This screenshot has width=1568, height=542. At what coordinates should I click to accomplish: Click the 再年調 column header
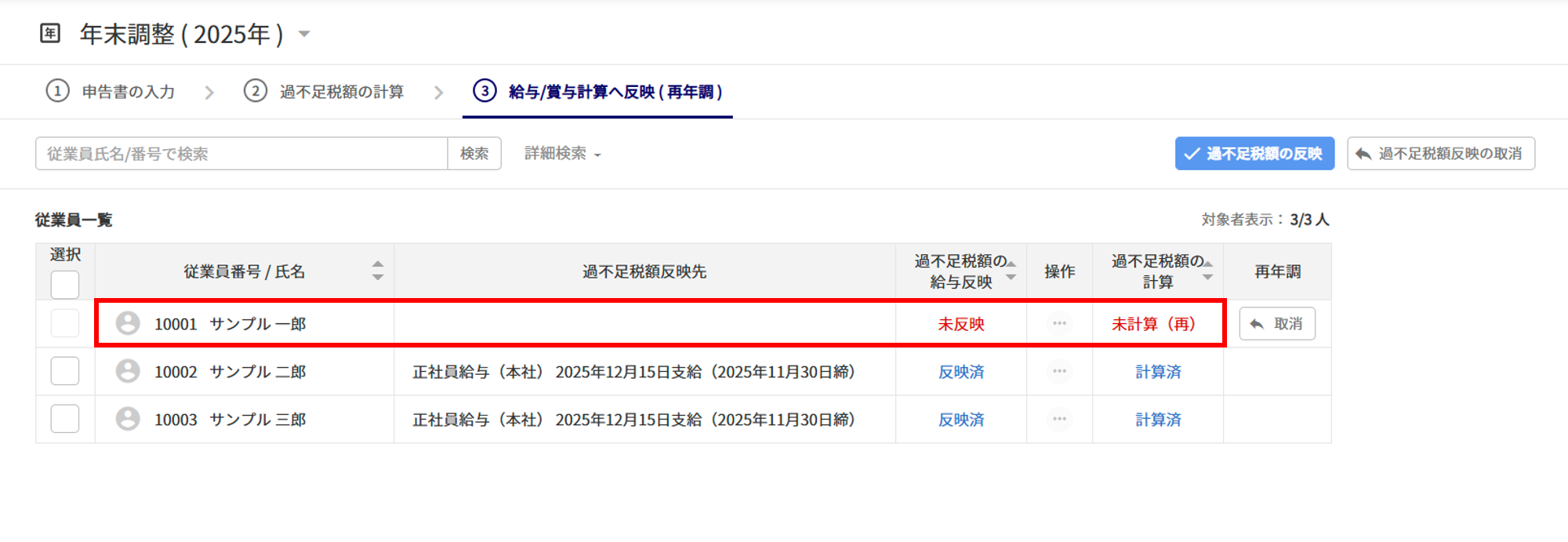1277,271
